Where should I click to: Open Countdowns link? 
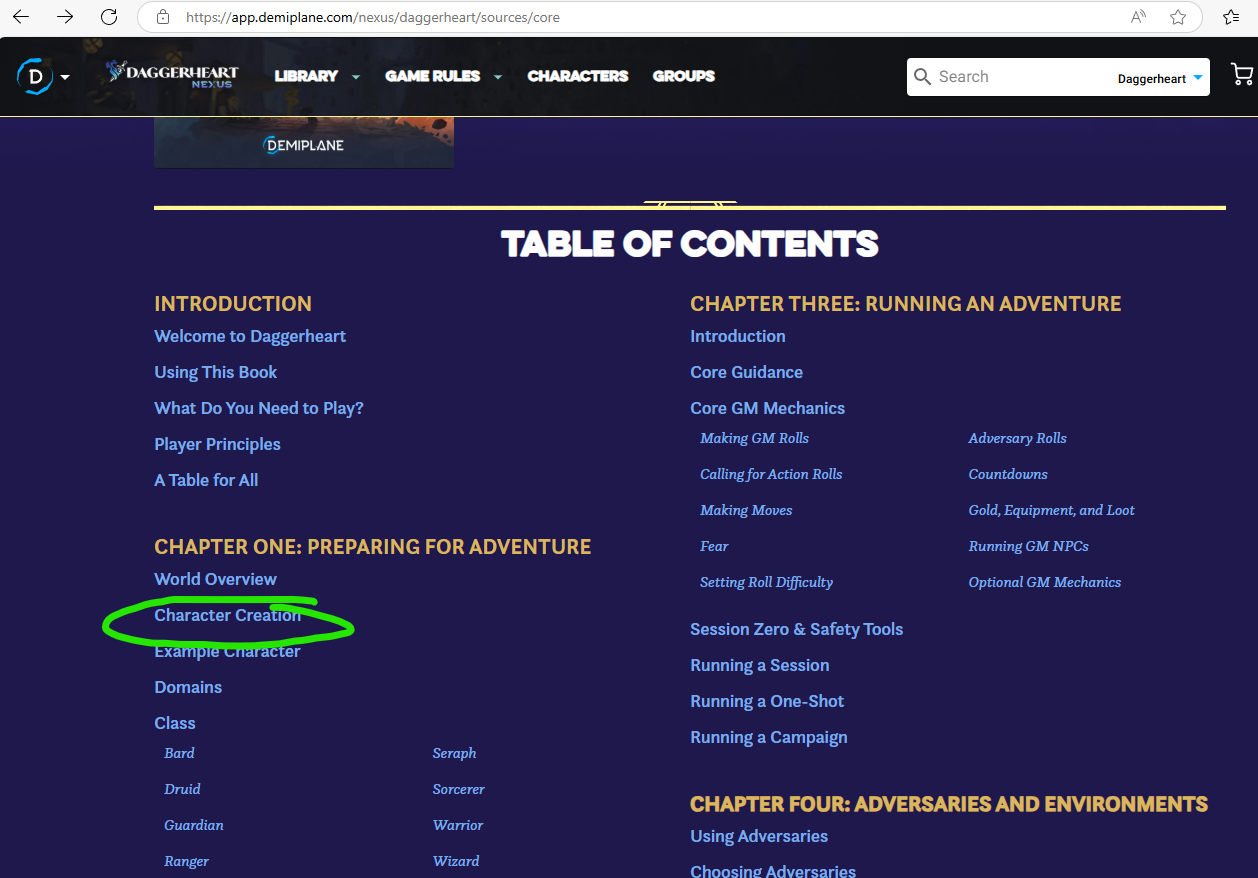click(x=1008, y=474)
